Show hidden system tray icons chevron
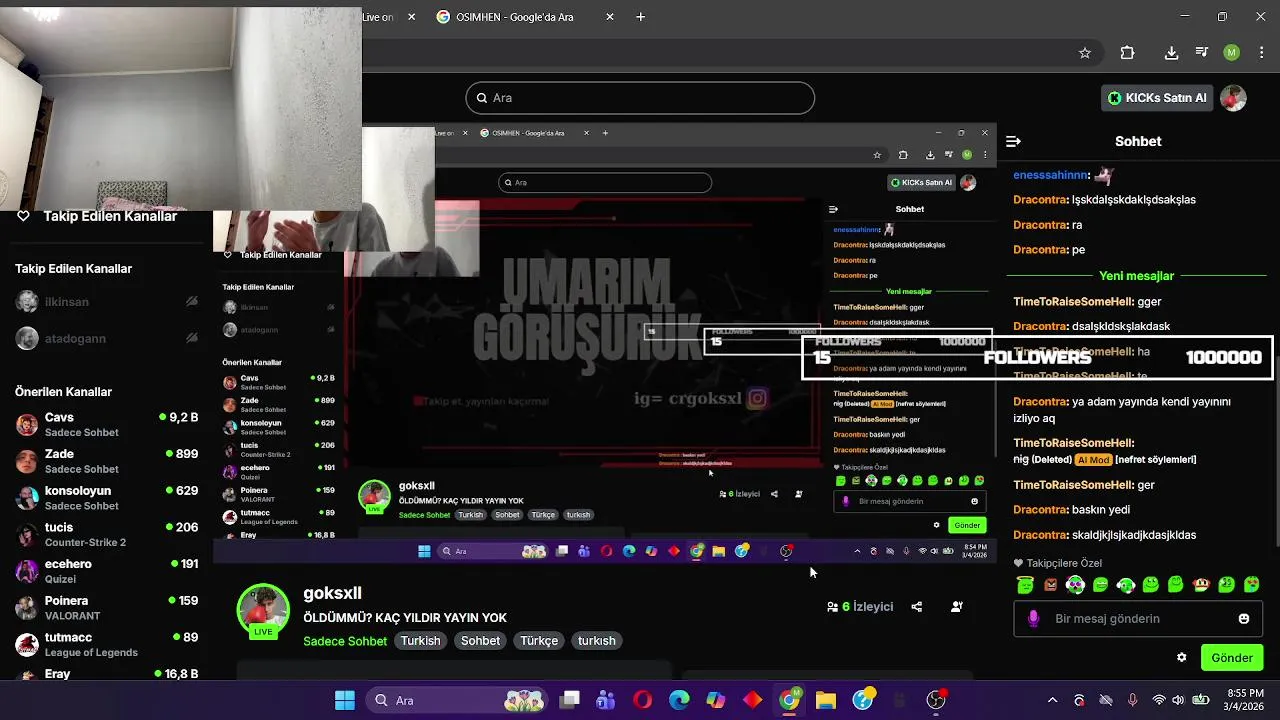Screen dimensions: 1280x720 coord(1052,700)
